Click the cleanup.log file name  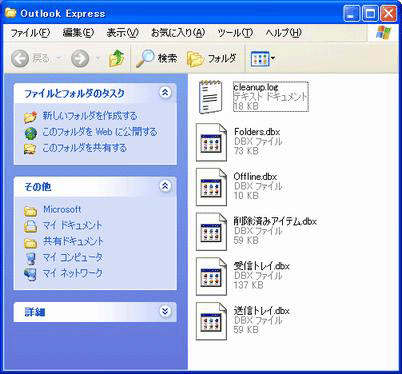(256, 87)
